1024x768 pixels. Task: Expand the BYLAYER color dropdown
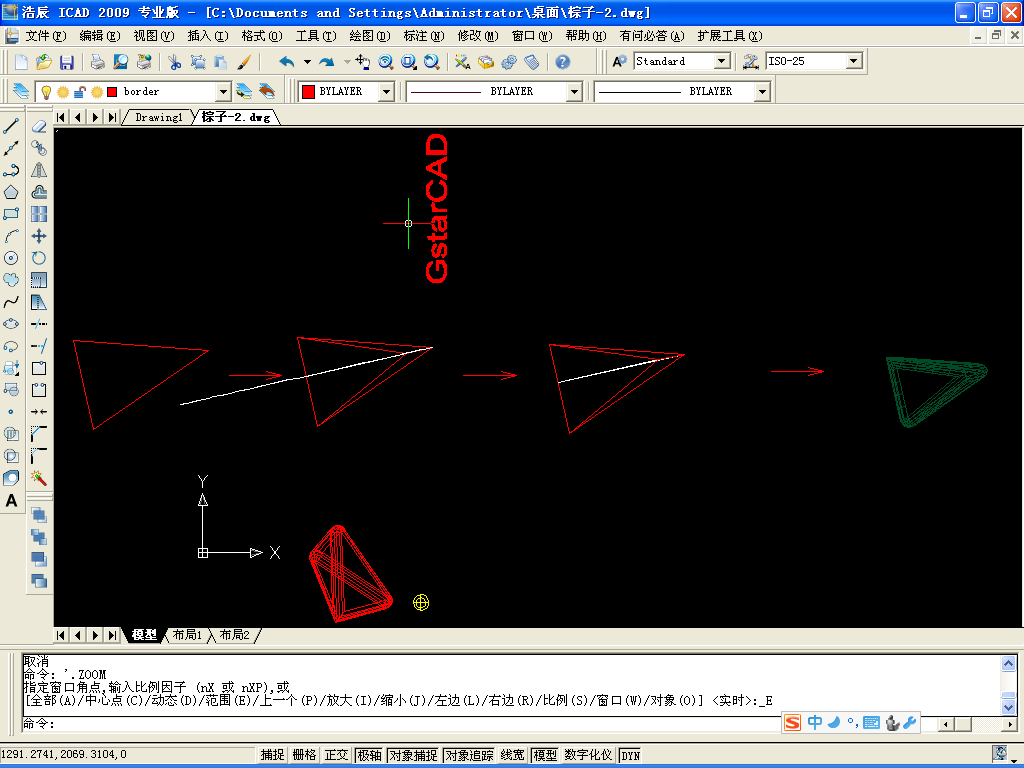pos(386,91)
